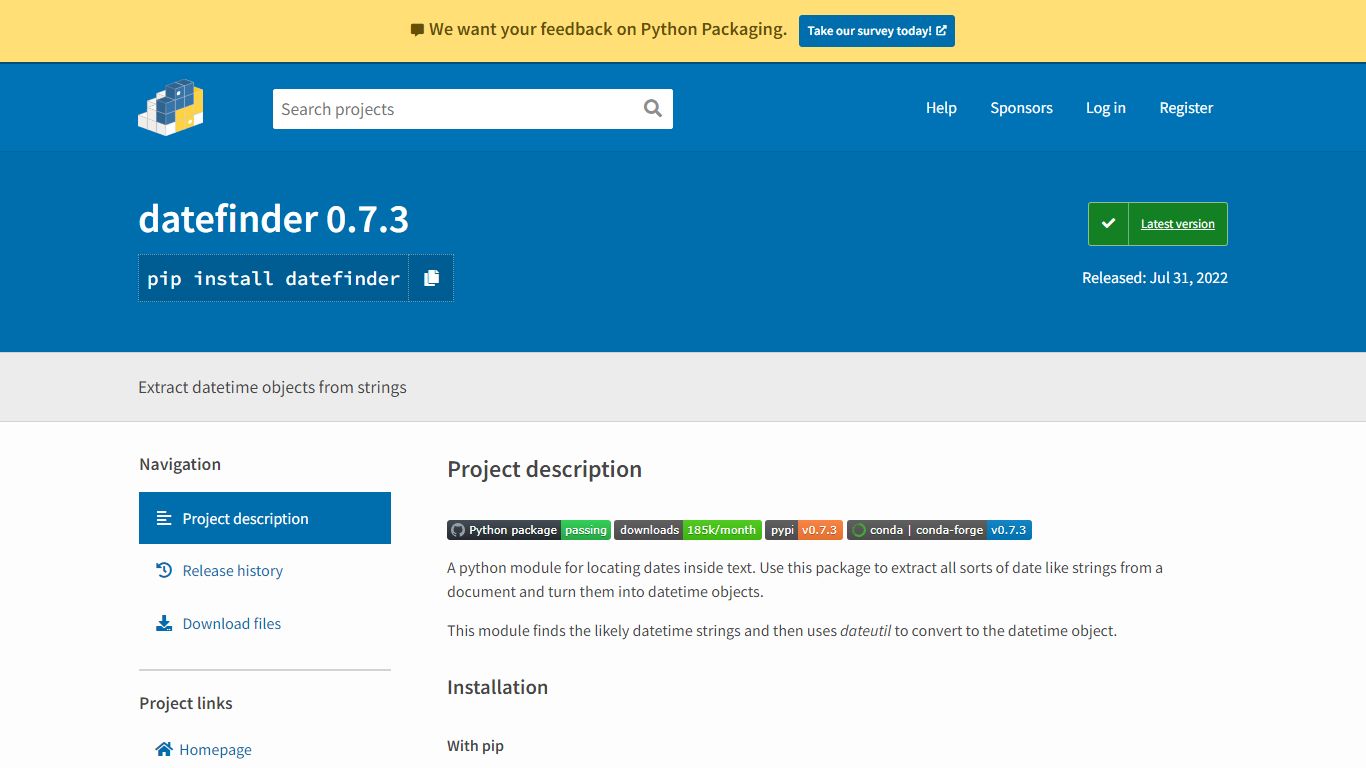Click the PyPI logo
The image size is (1366, 768).
click(171, 107)
